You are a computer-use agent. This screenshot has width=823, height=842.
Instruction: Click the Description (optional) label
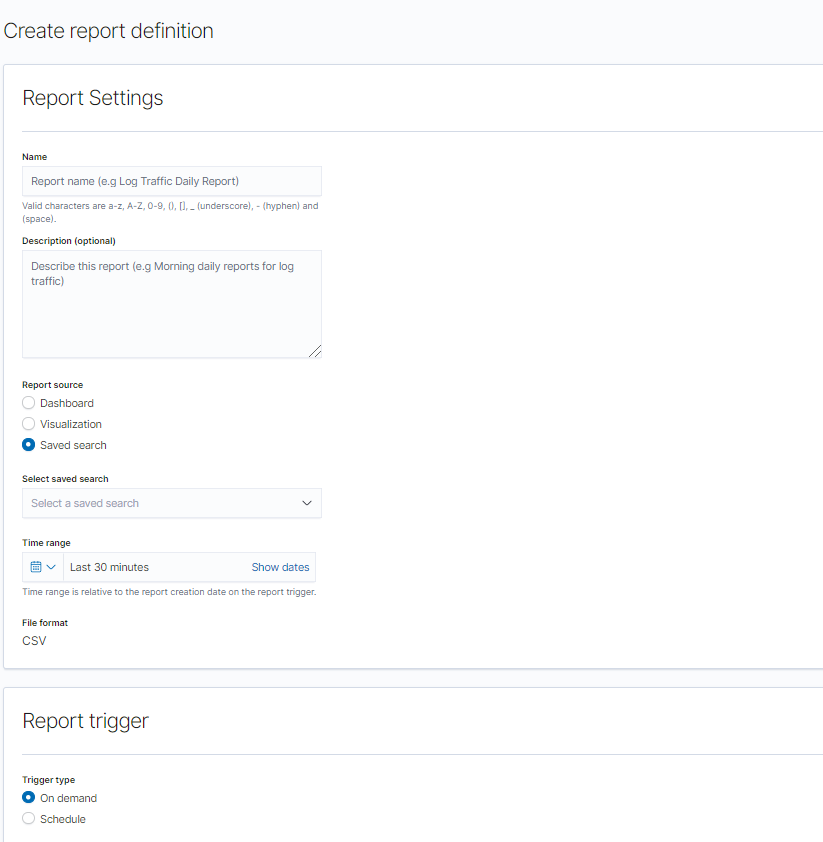68,241
